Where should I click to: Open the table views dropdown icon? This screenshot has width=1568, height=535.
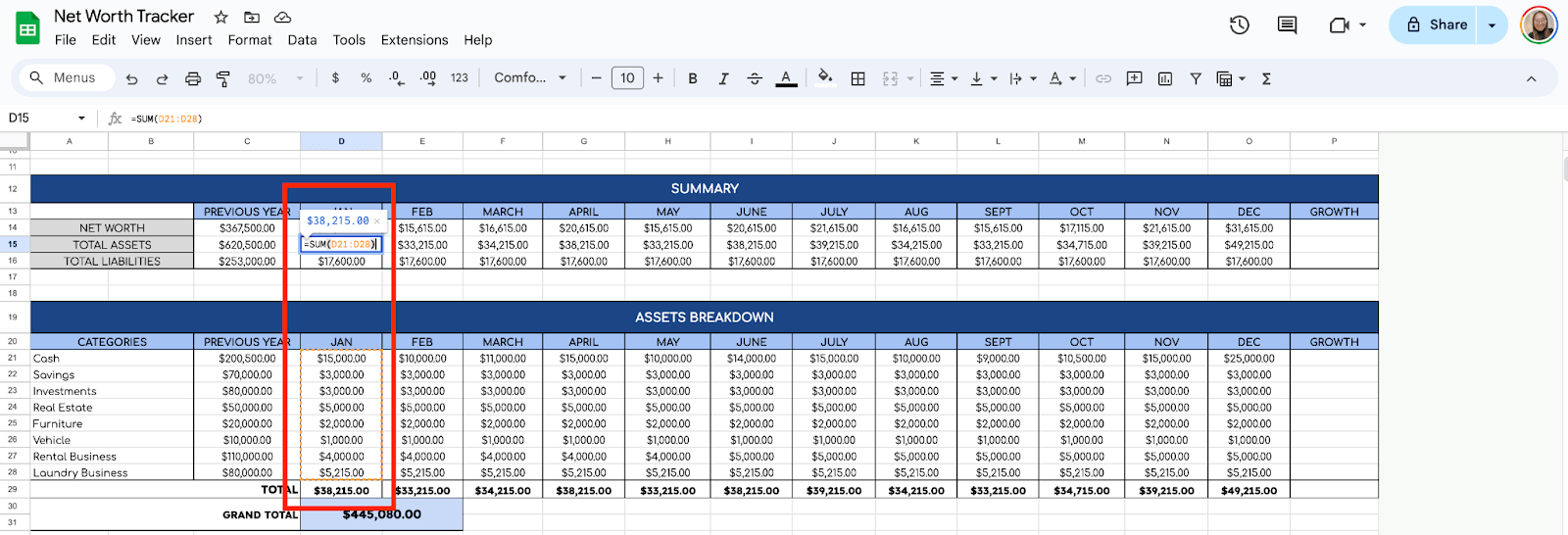coord(1230,78)
